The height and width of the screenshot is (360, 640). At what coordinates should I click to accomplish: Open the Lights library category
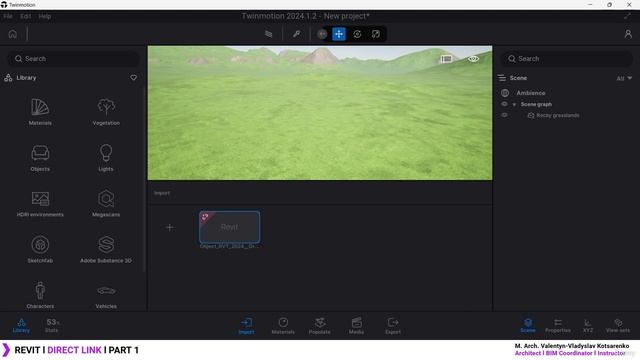tap(106, 158)
